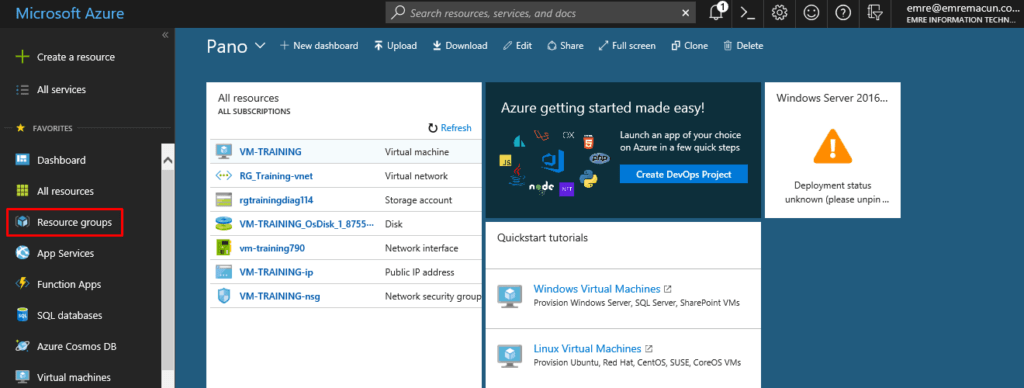Click the VM-TRAINING-ip public IP icon
The image size is (1024, 388).
pos(224,272)
